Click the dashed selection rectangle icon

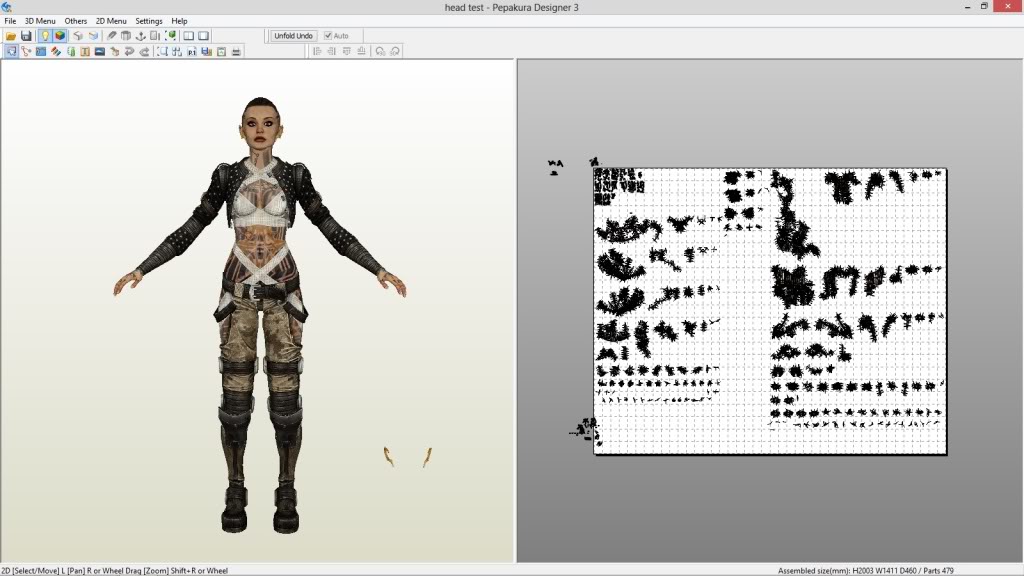(x=162, y=52)
